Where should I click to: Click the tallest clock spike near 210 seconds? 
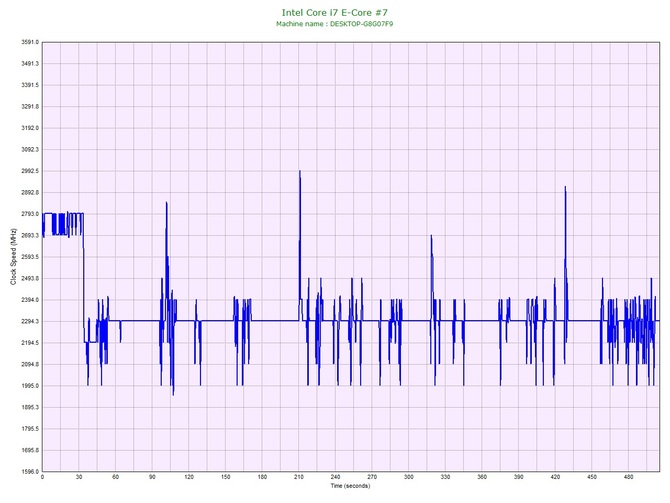pyautogui.click(x=300, y=171)
